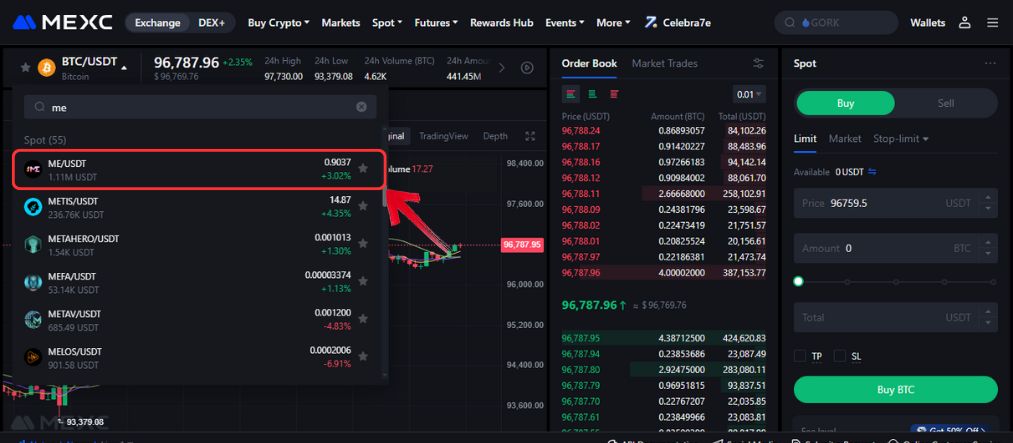The width and height of the screenshot is (1013, 443).
Task: Show buy orders only view
Action: click(592, 94)
